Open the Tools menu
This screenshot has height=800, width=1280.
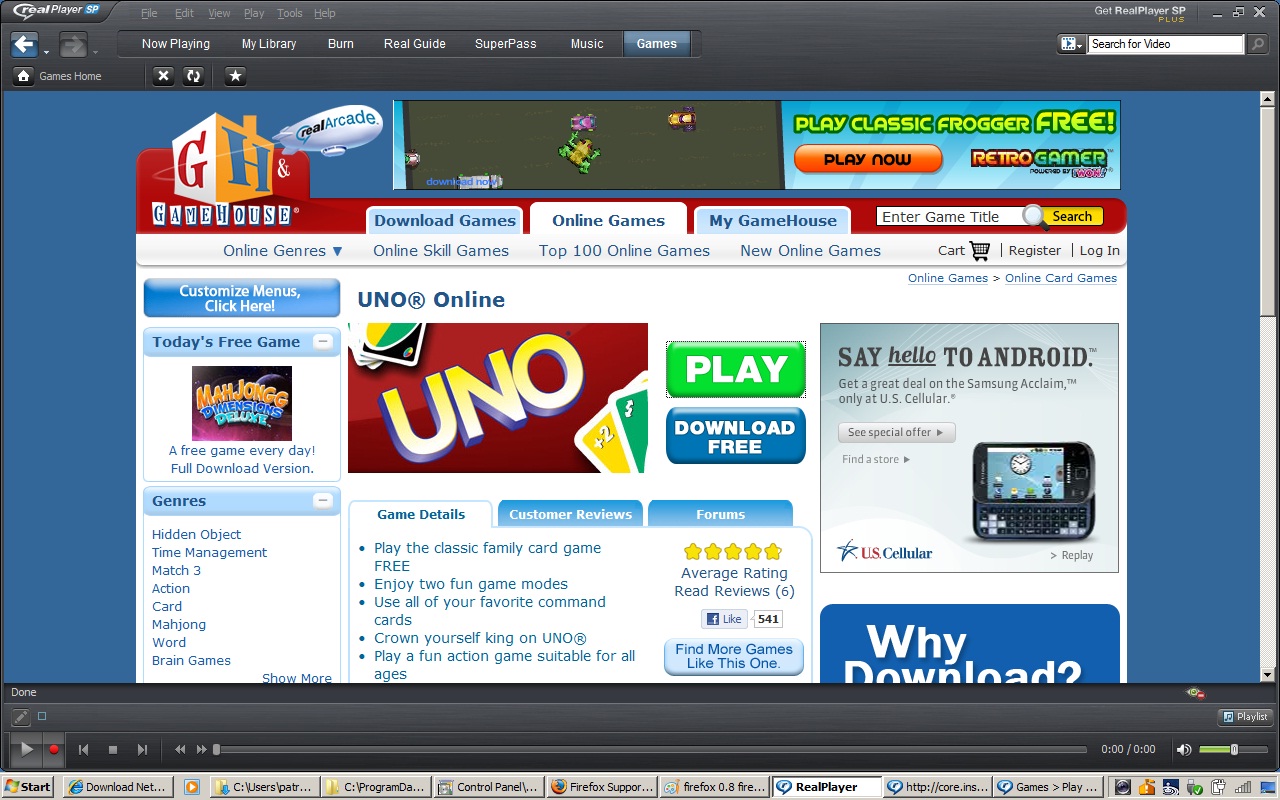click(290, 13)
